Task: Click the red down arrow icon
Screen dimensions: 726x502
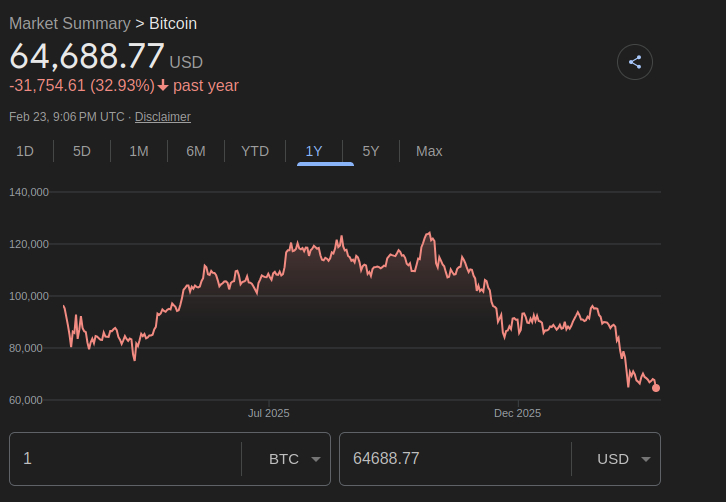Action: 163,86
